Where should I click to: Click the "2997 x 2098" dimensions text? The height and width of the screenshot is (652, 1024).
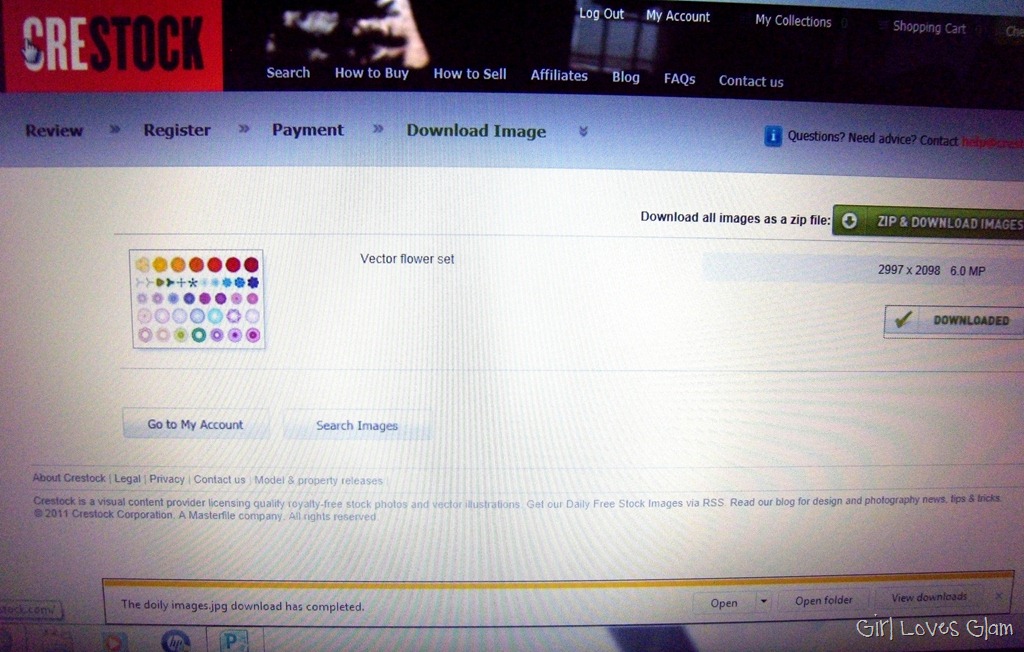tap(909, 270)
